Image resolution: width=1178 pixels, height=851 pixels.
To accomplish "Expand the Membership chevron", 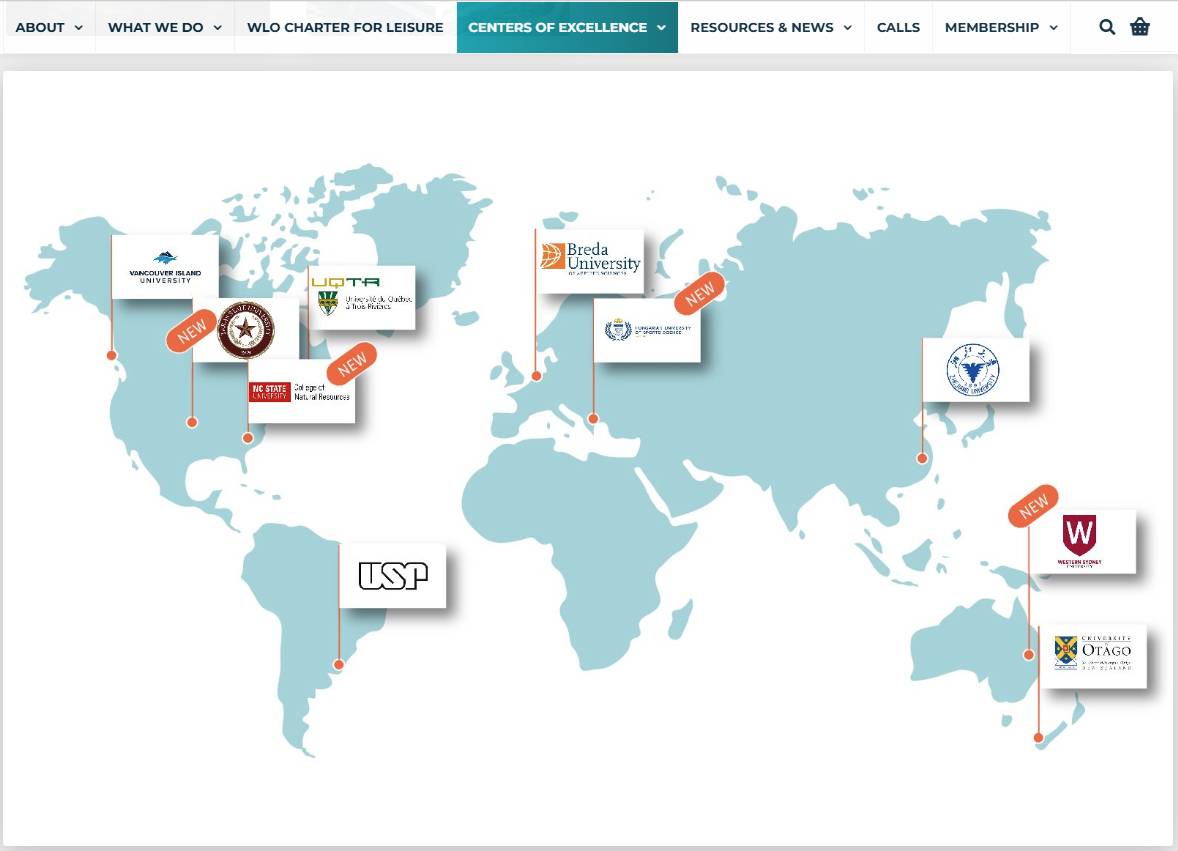I will click(1053, 28).
